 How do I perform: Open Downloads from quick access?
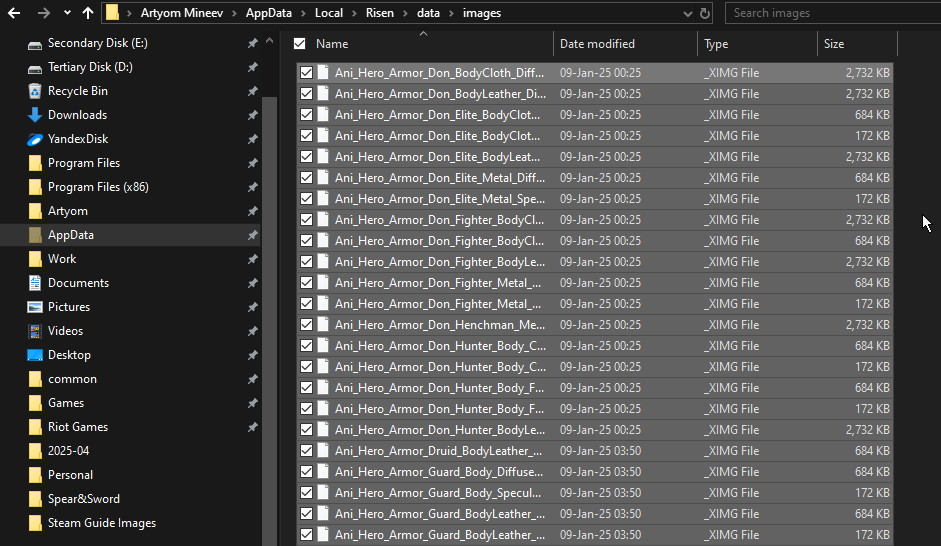[x=77, y=115]
